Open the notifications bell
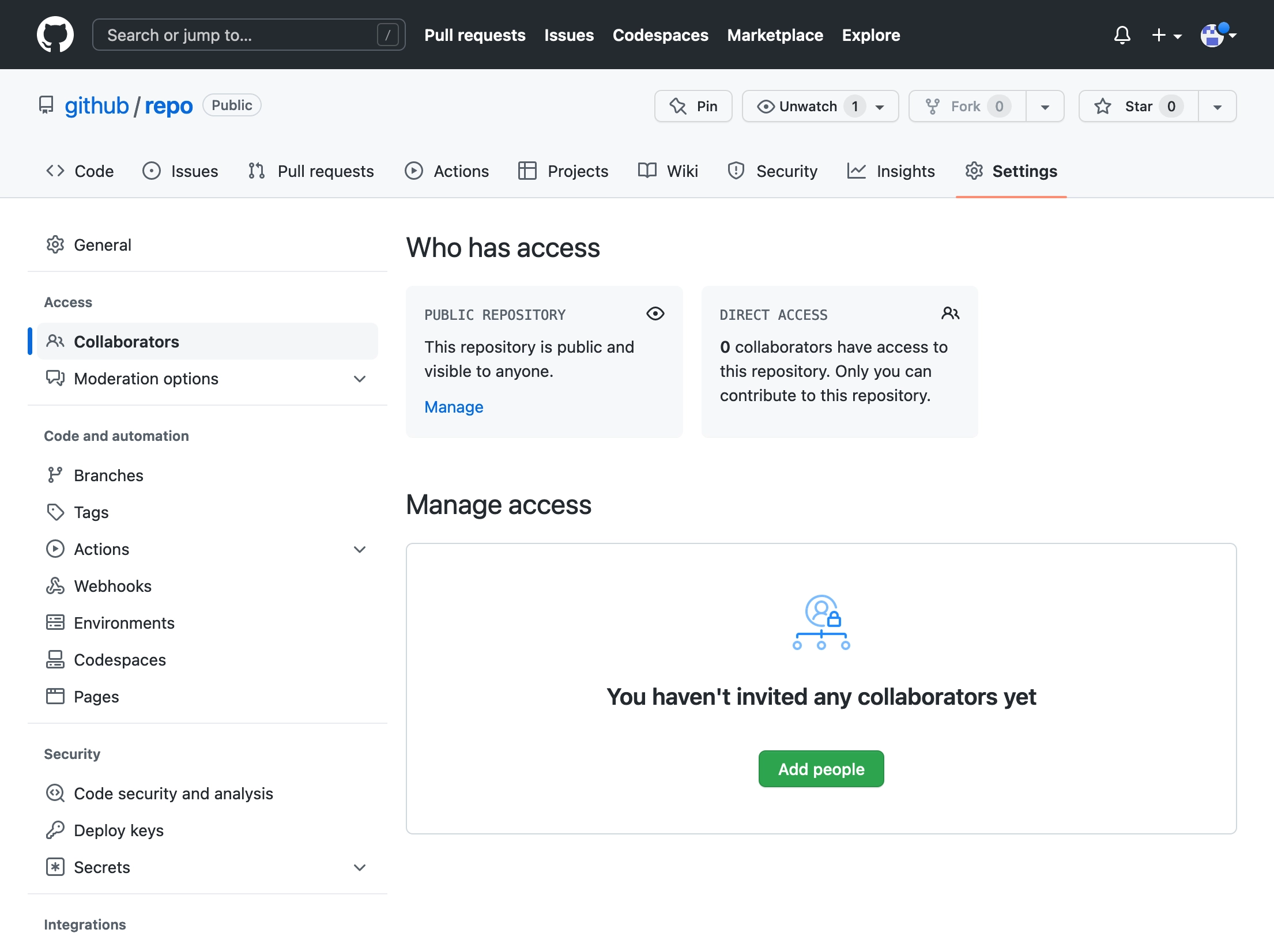 pos(1122,35)
